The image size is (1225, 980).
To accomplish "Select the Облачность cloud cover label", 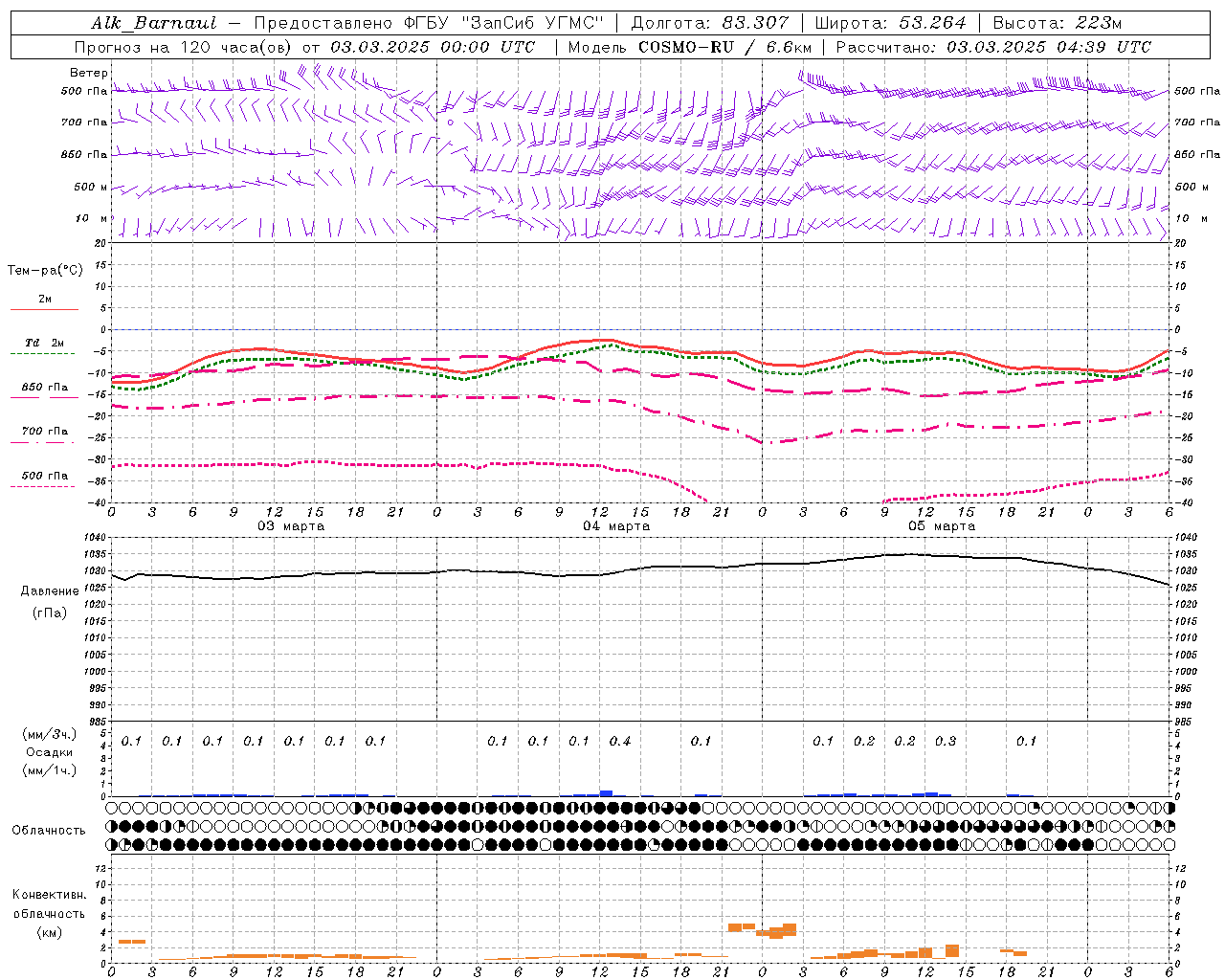I will pos(49,830).
